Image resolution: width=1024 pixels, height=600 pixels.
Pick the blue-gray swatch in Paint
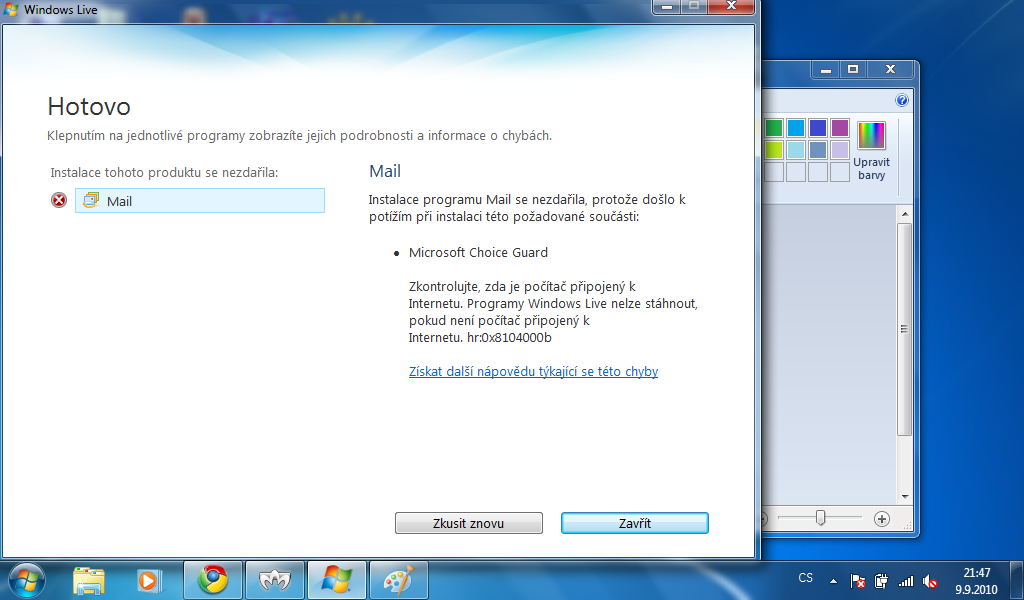pos(818,150)
